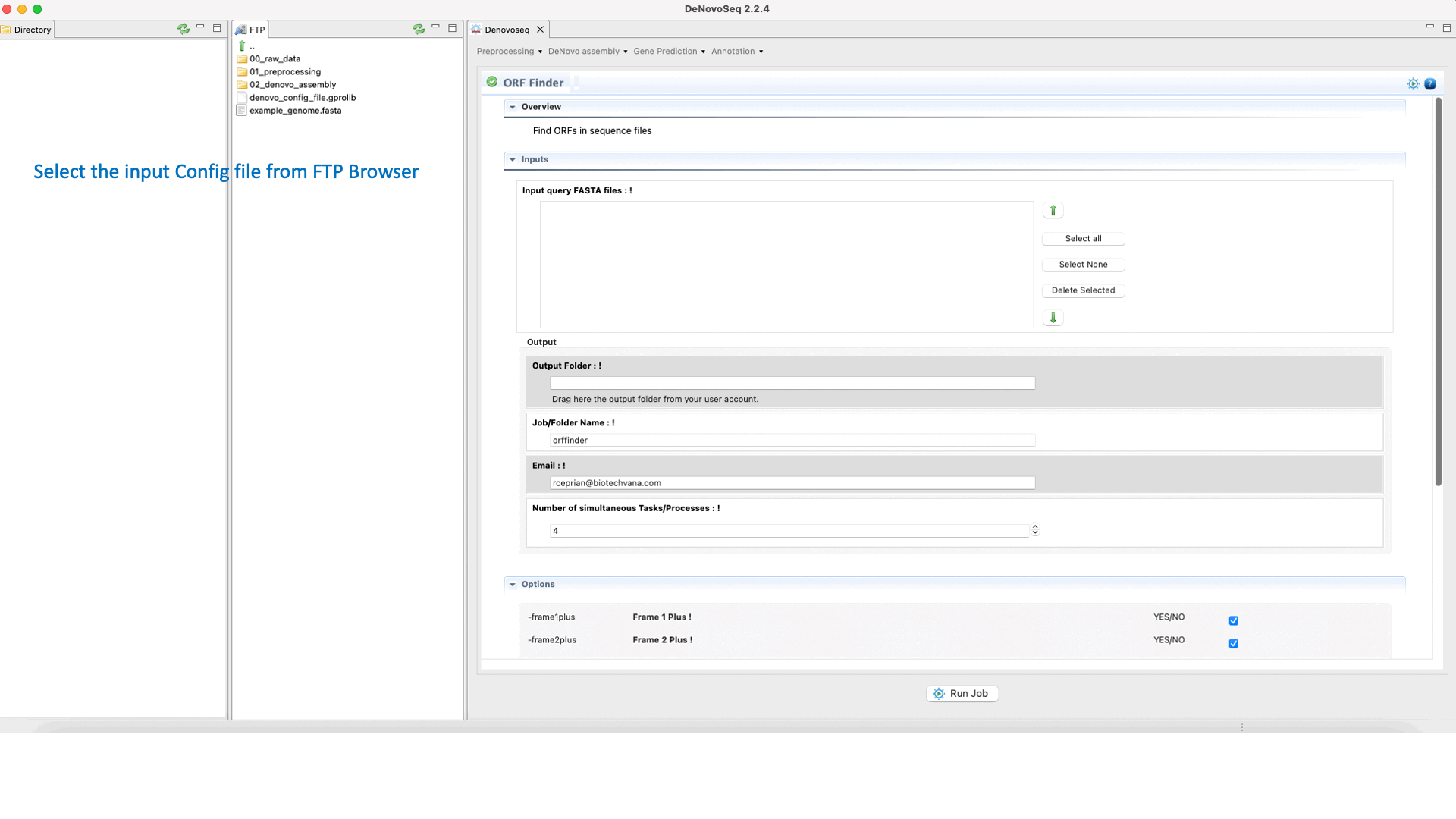Open ORF Finder settings gear icon
Screen dimensions: 1456x819
click(1413, 84)
